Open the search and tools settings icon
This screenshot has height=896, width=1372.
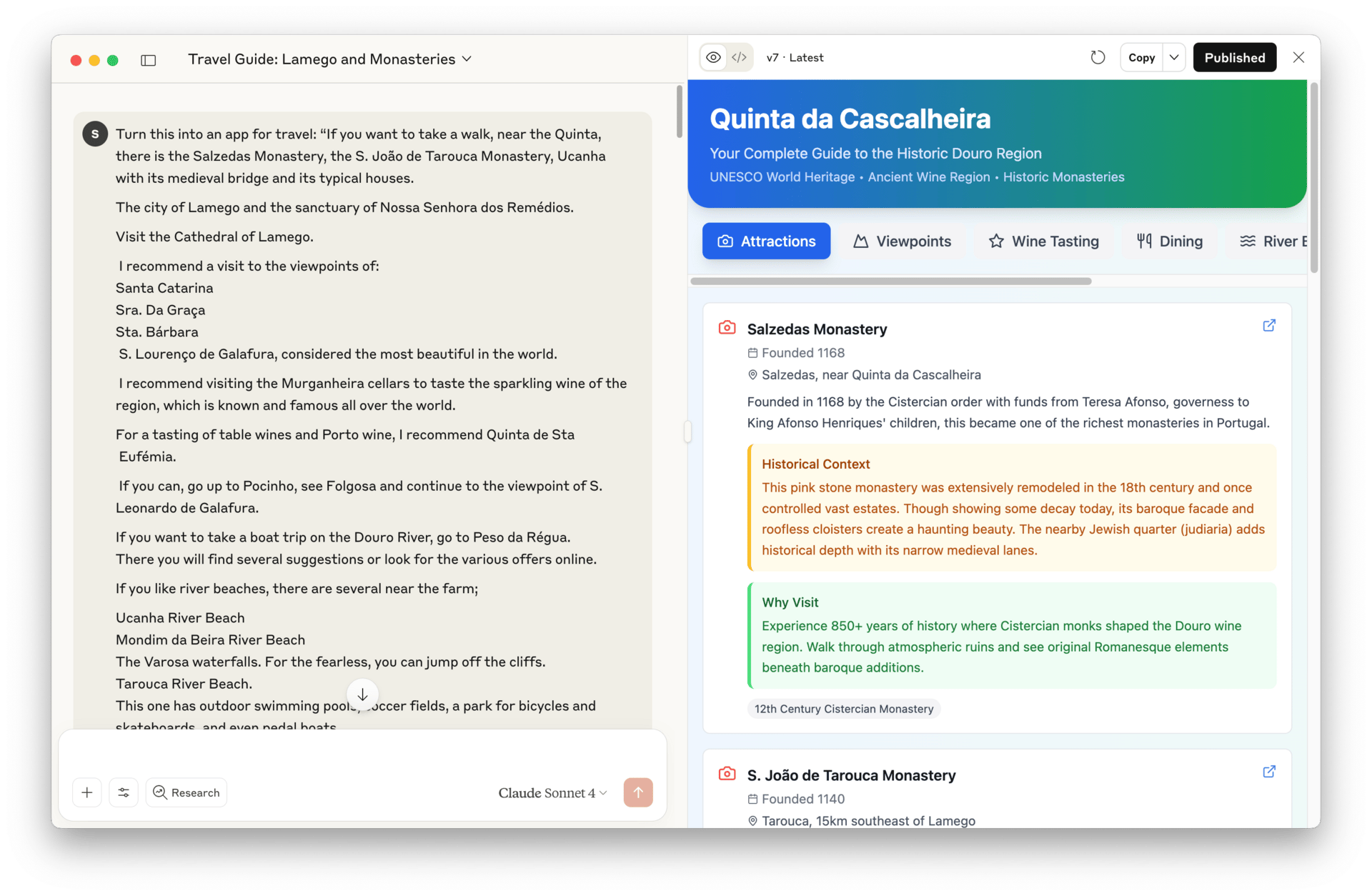coord(124,792)
